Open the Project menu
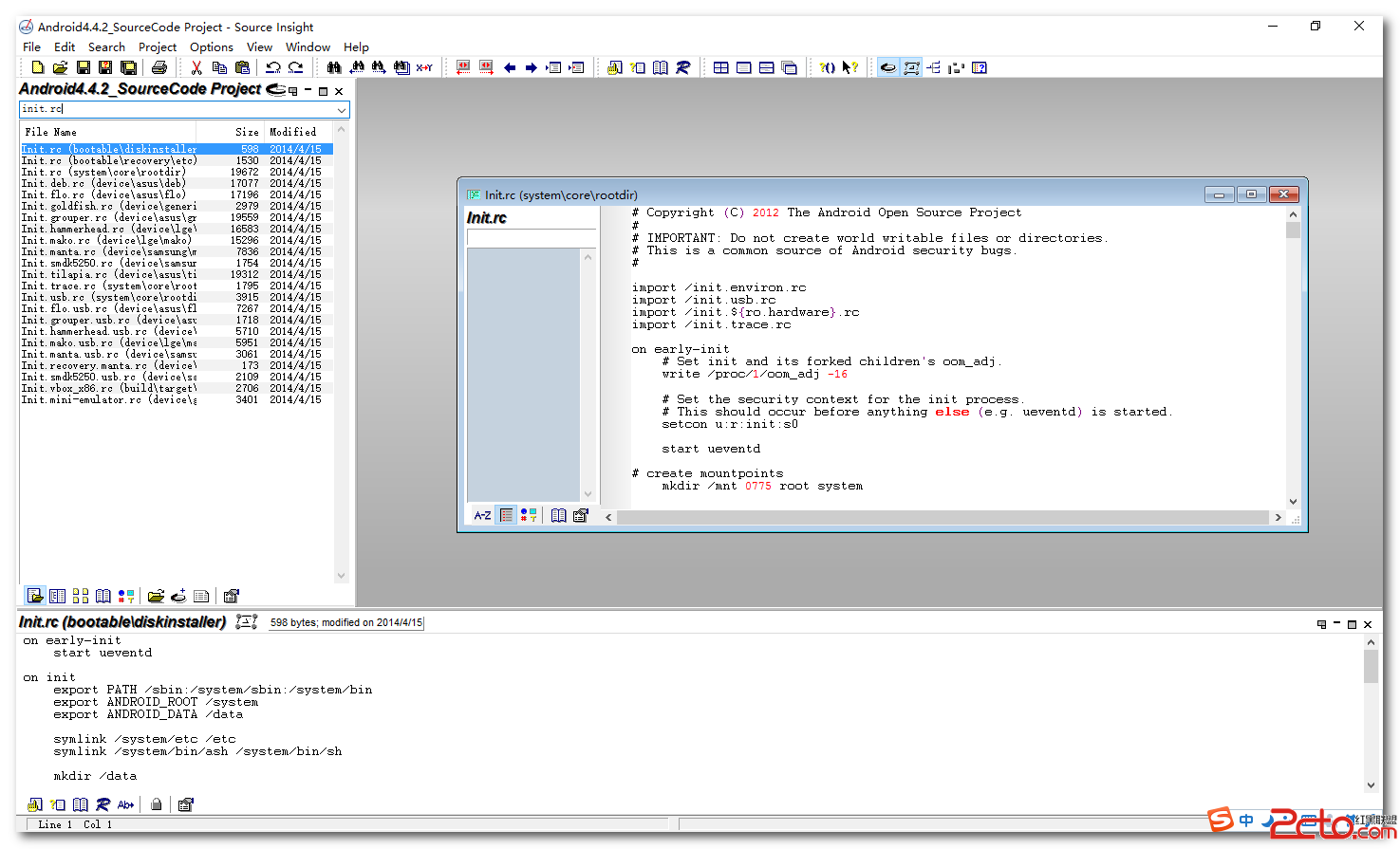Image resolution: width=1400 pixels, height=849 pixels. [157, 46]
